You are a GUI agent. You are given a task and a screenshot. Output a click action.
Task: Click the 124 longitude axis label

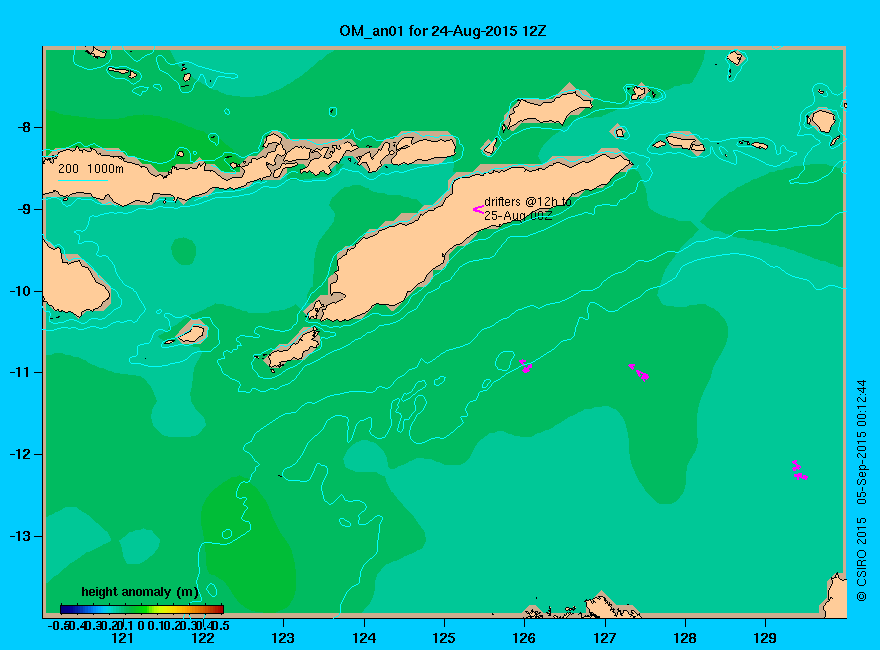click(x=364, y=638)
